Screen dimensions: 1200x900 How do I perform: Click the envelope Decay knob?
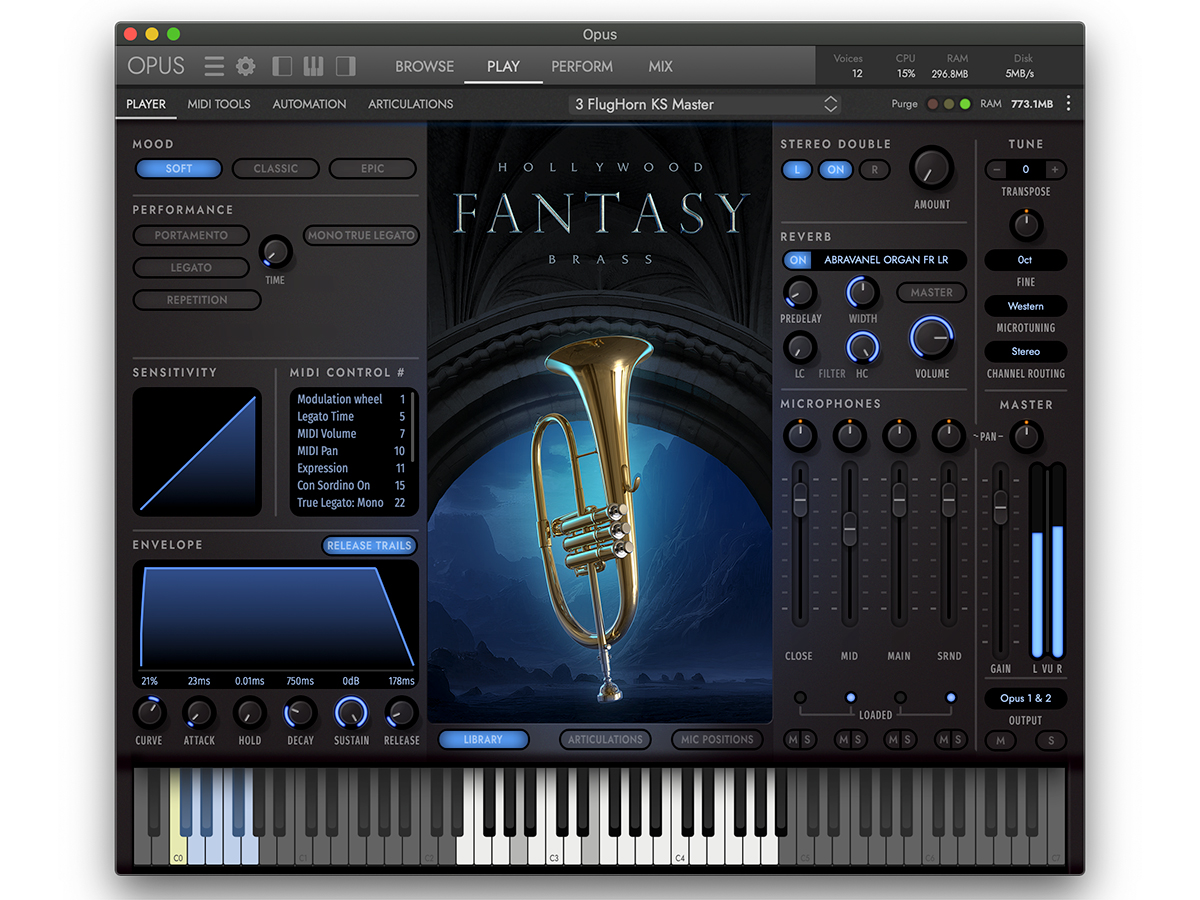click(300, 713)
